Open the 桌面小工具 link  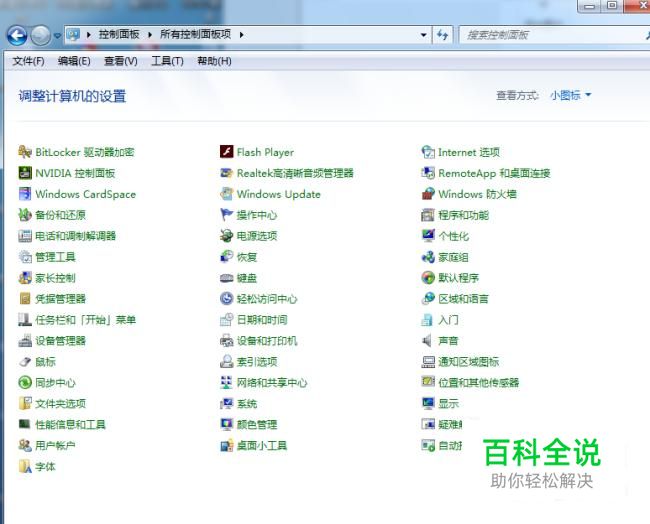[x=262, y=446]
